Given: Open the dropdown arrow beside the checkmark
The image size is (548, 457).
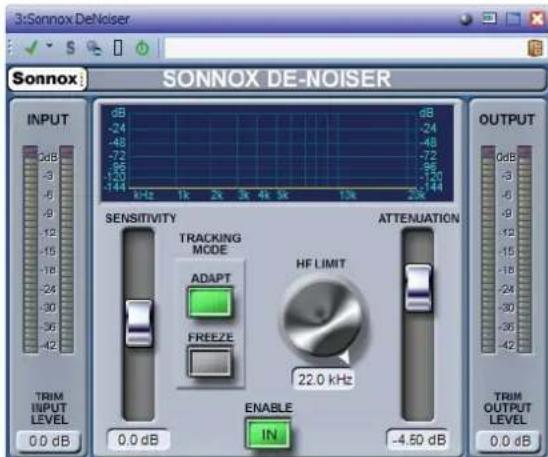Looking at the screenshot, I should click(x=50, y=45).
